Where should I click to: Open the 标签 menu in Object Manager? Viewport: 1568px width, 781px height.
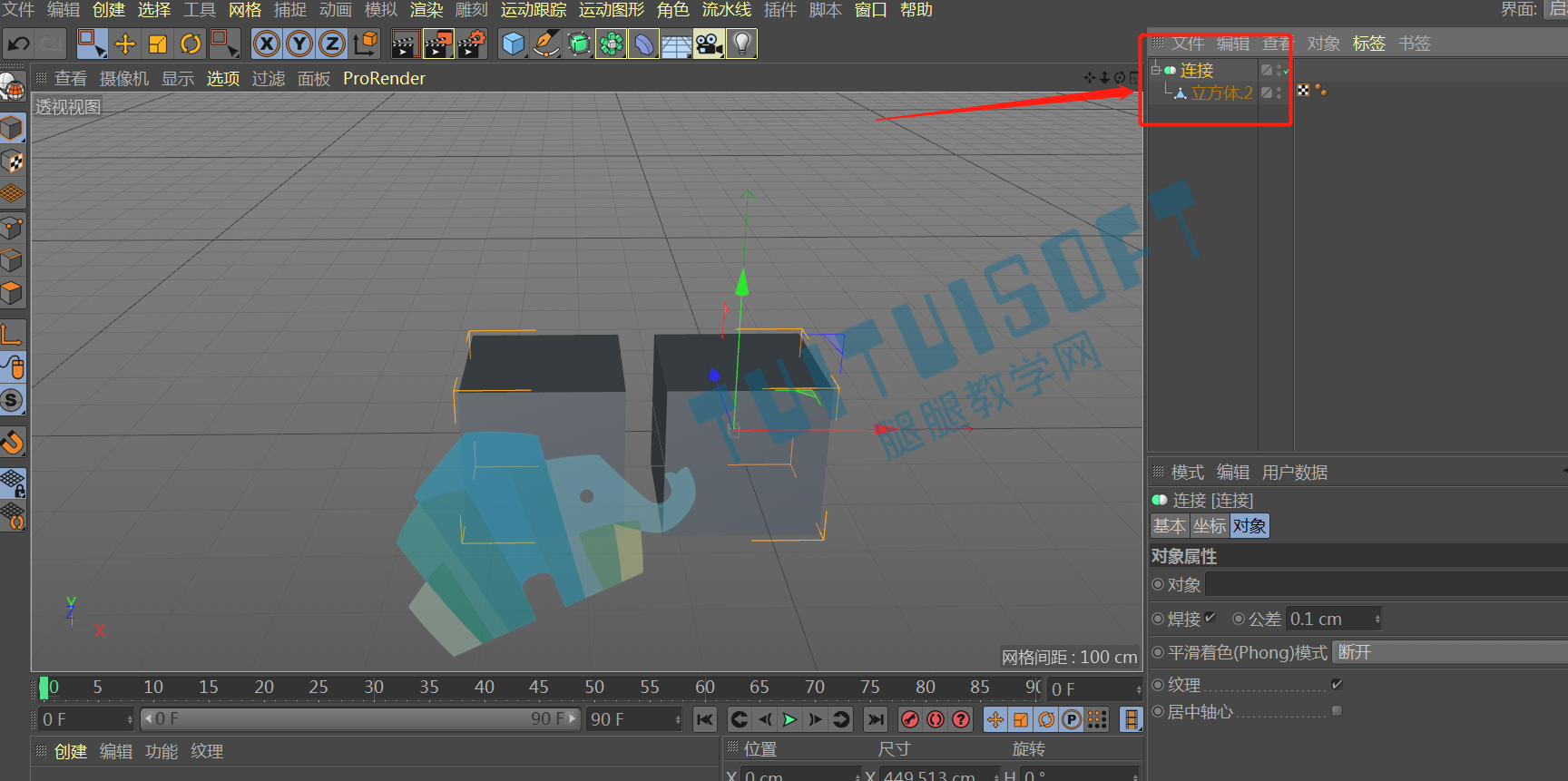click(1369, 44)
